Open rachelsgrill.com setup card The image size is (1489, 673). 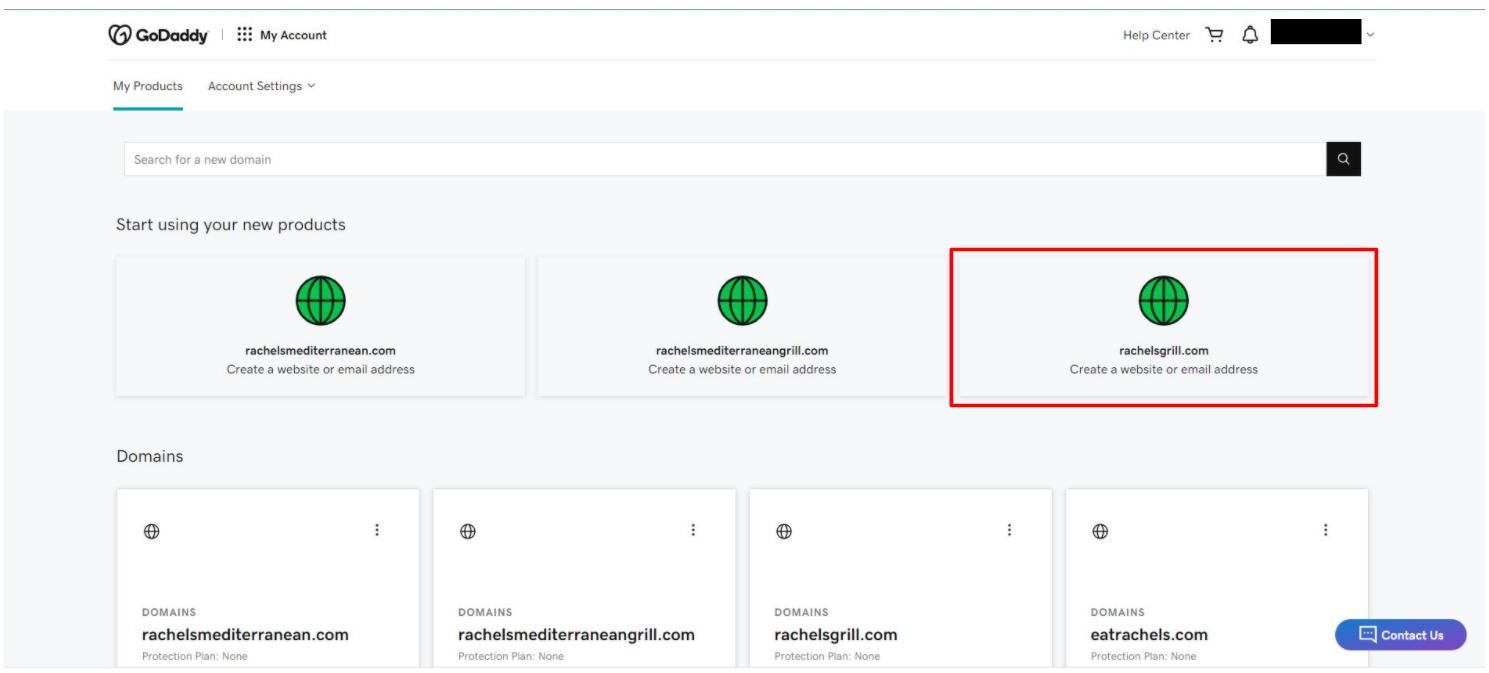(1164, 326)
